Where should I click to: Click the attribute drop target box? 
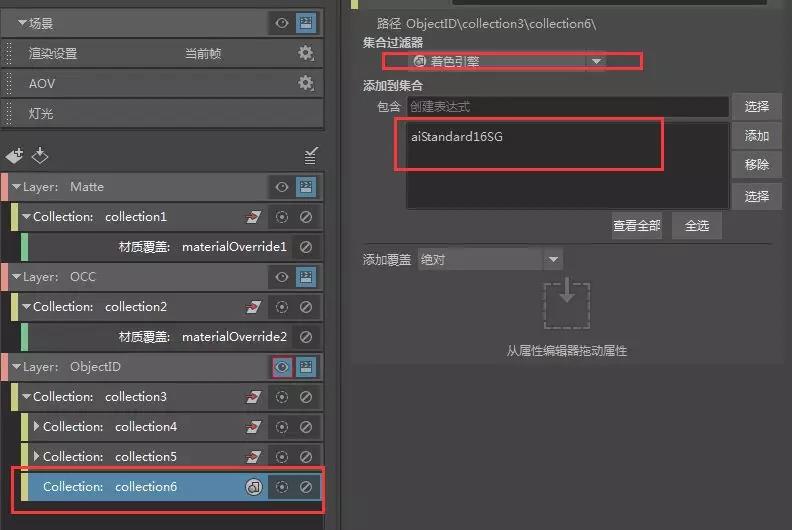click(567, 305)
